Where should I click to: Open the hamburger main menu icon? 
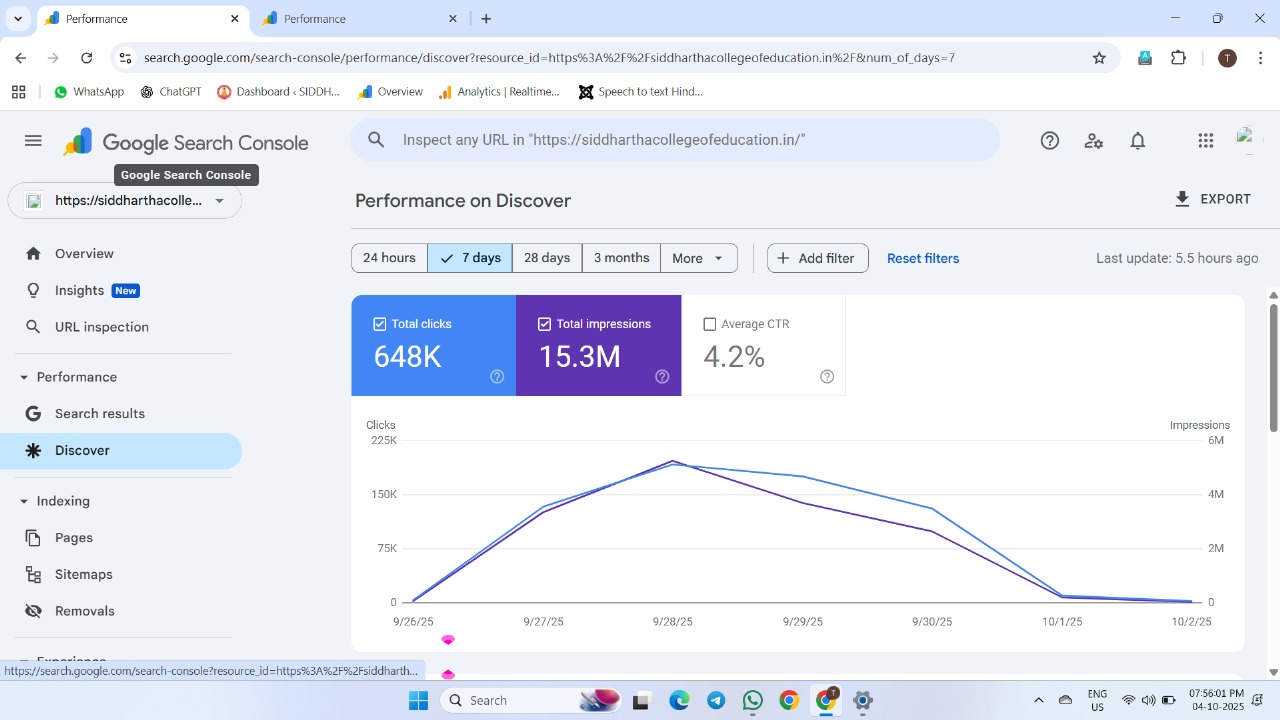pyautogui.click(x=33, y=141)
